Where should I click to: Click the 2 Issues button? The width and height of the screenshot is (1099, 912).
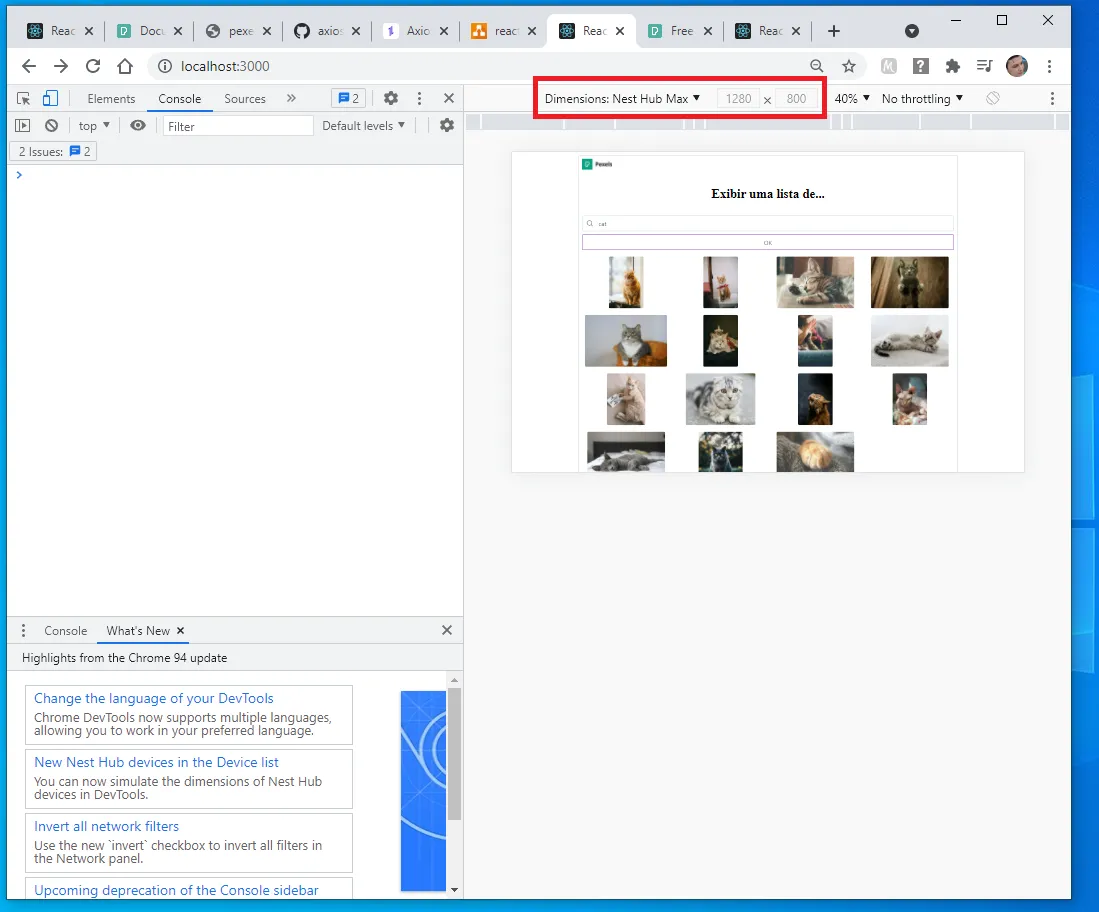[53, 151]
